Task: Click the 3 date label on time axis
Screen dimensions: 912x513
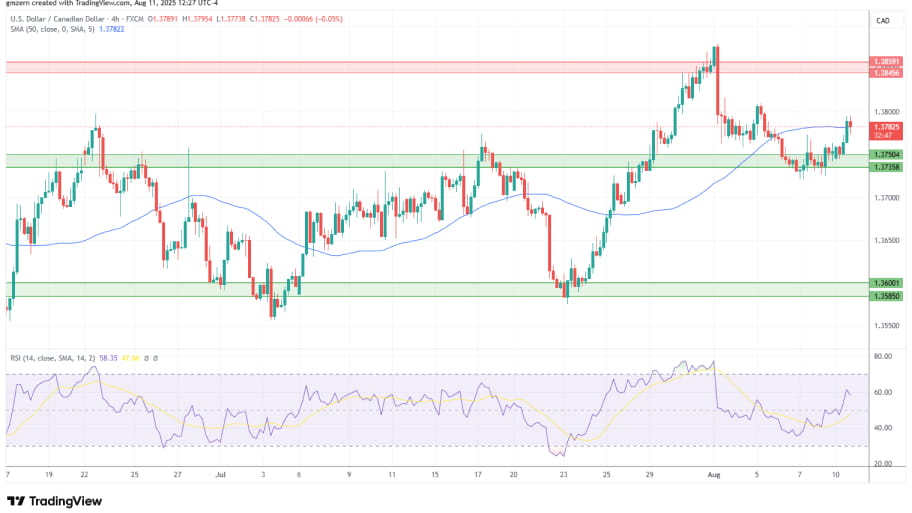Action: click(263, 475)
